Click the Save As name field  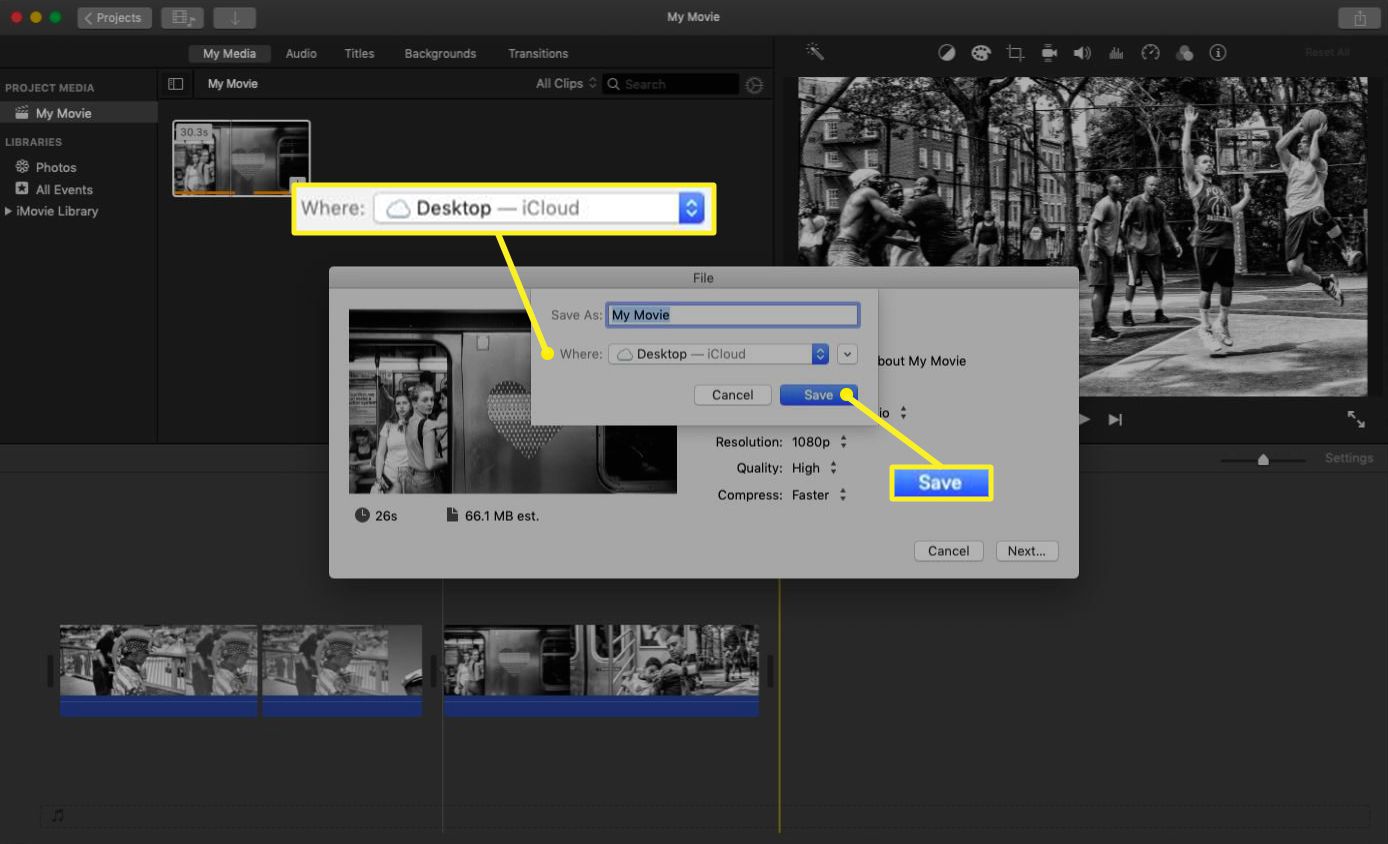tap(732, 315)
